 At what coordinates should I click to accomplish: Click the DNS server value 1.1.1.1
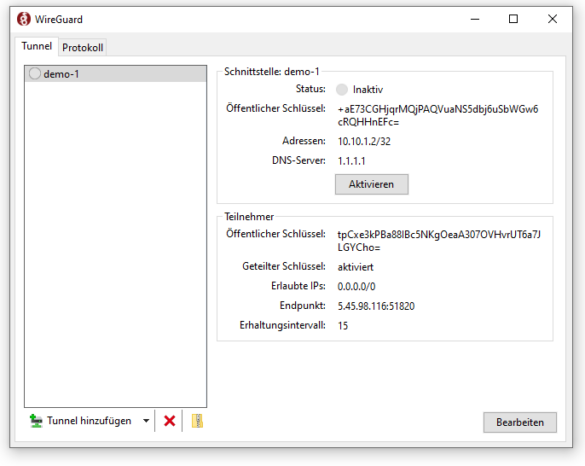click(x=351, y=161)
